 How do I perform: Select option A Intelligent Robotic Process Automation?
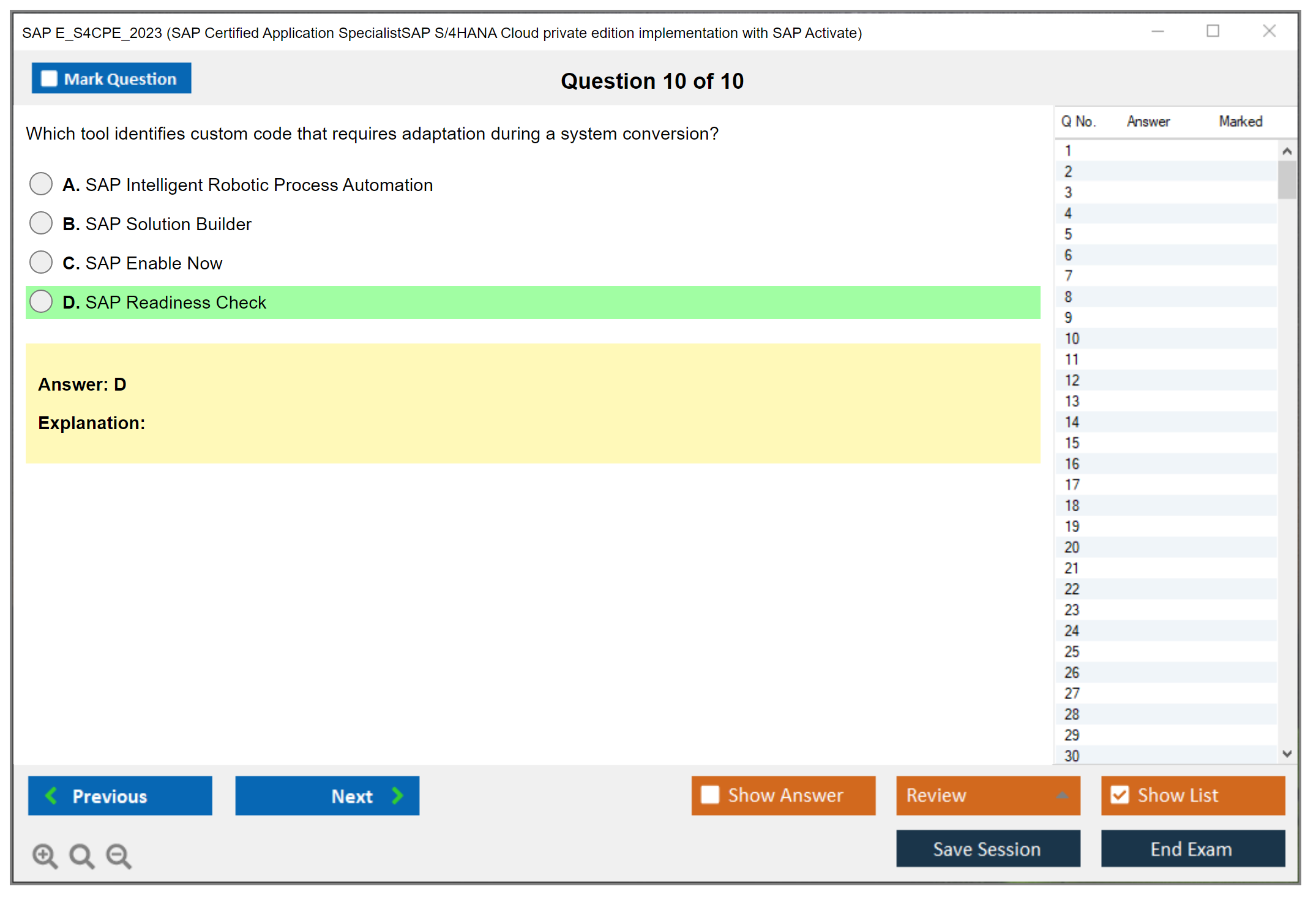pyautogui.click(x=41, y=184)
